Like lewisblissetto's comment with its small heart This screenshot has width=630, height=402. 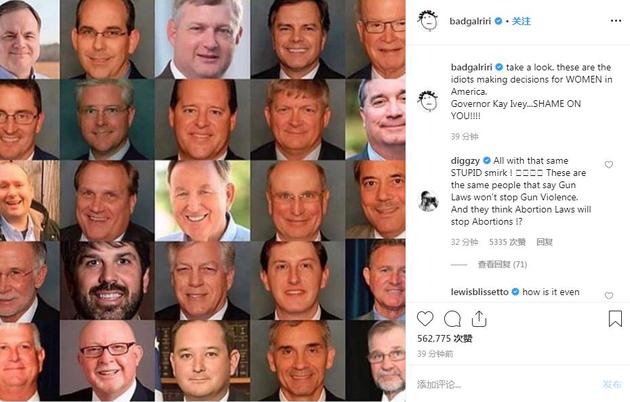click(x=608, y=293)
